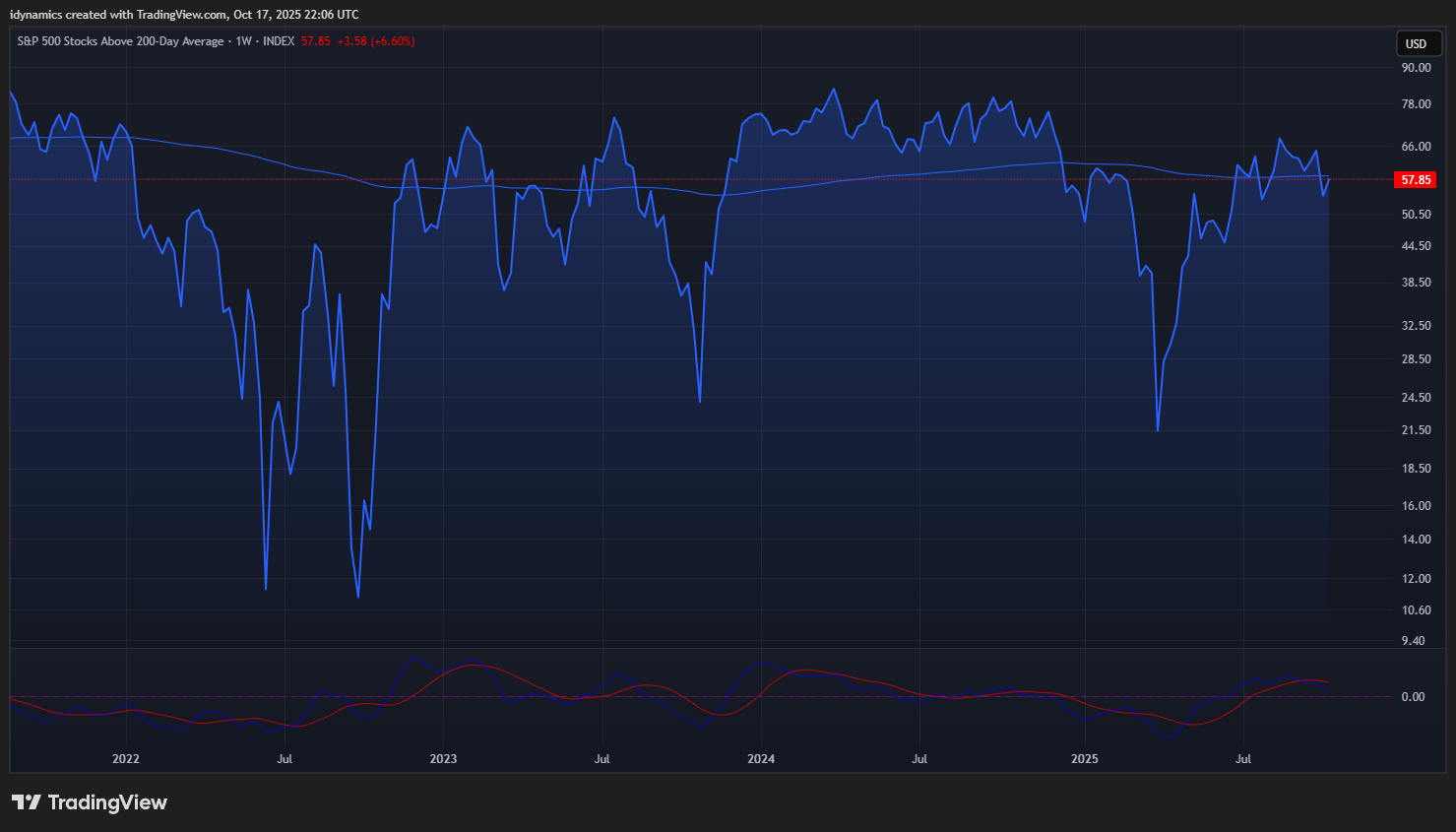This screenshot has width=1456, height=832.
Task: Click the idynamics created with TradingView.com header text
Action: (184, 15)
